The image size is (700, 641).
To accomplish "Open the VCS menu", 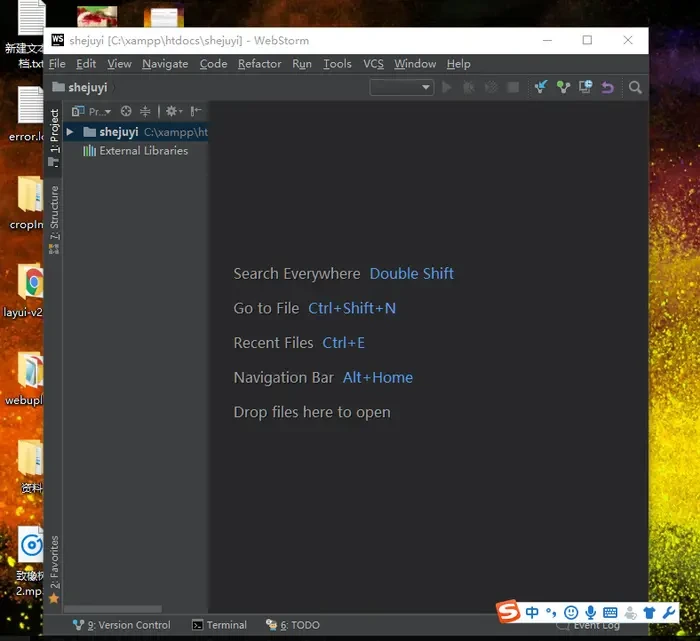I will tap(373, 64).
